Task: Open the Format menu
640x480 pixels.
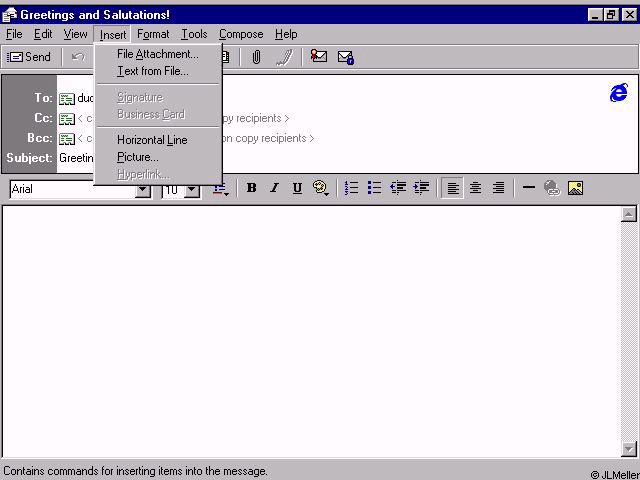Action: pyautogui.click(x=153, y=34)
